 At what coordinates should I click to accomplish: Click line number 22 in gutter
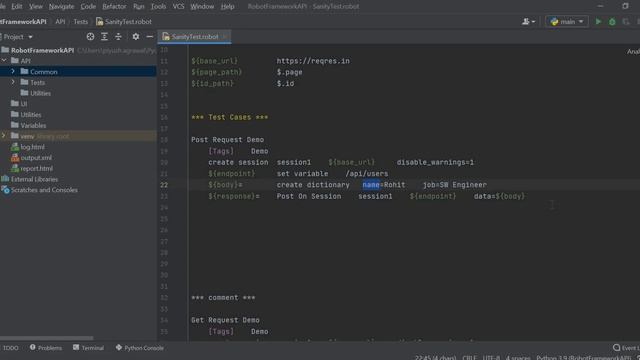[x=164, y=185]
